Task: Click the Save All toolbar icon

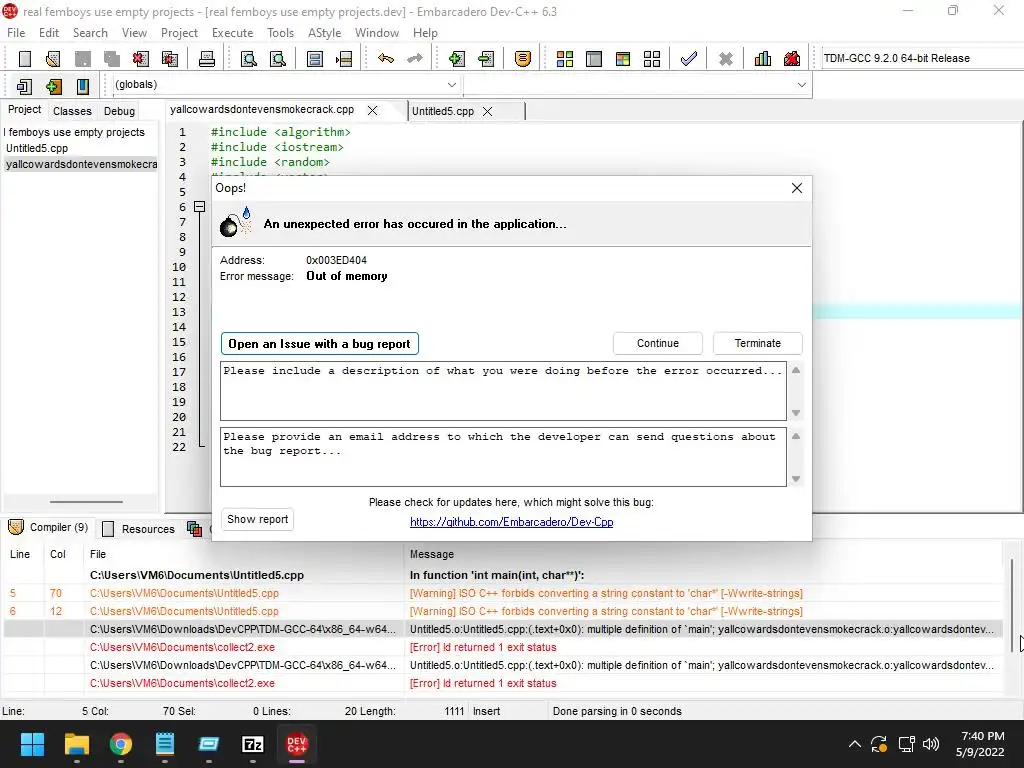Action: pos(112,59)
